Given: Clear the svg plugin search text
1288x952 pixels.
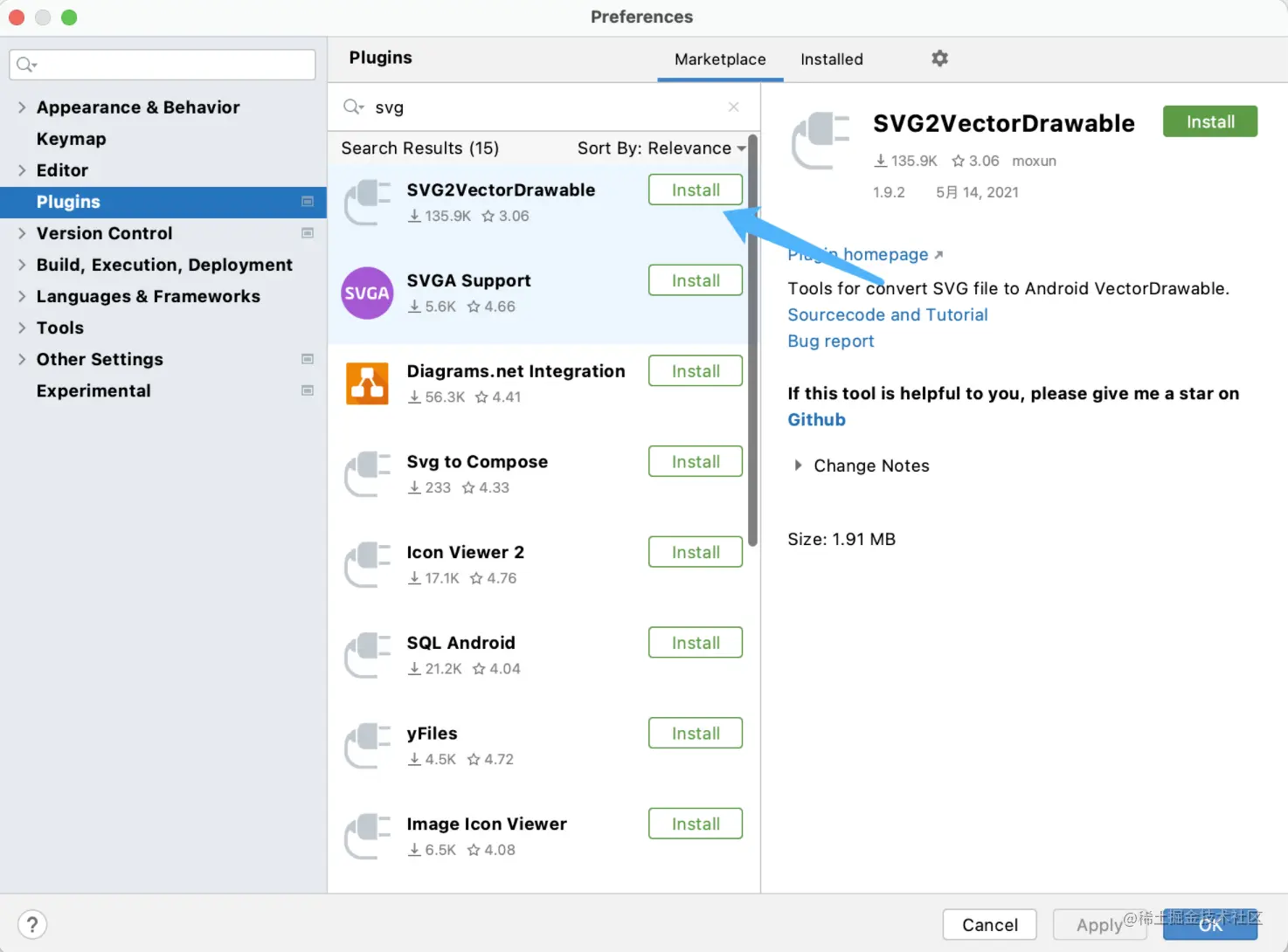Looking at the screenshot, I should point(734,107).
